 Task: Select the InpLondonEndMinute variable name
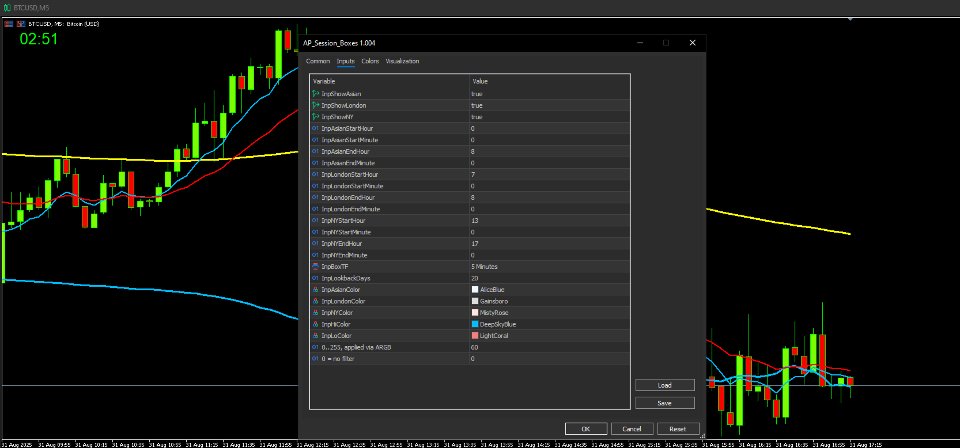(x=351, y=209)
